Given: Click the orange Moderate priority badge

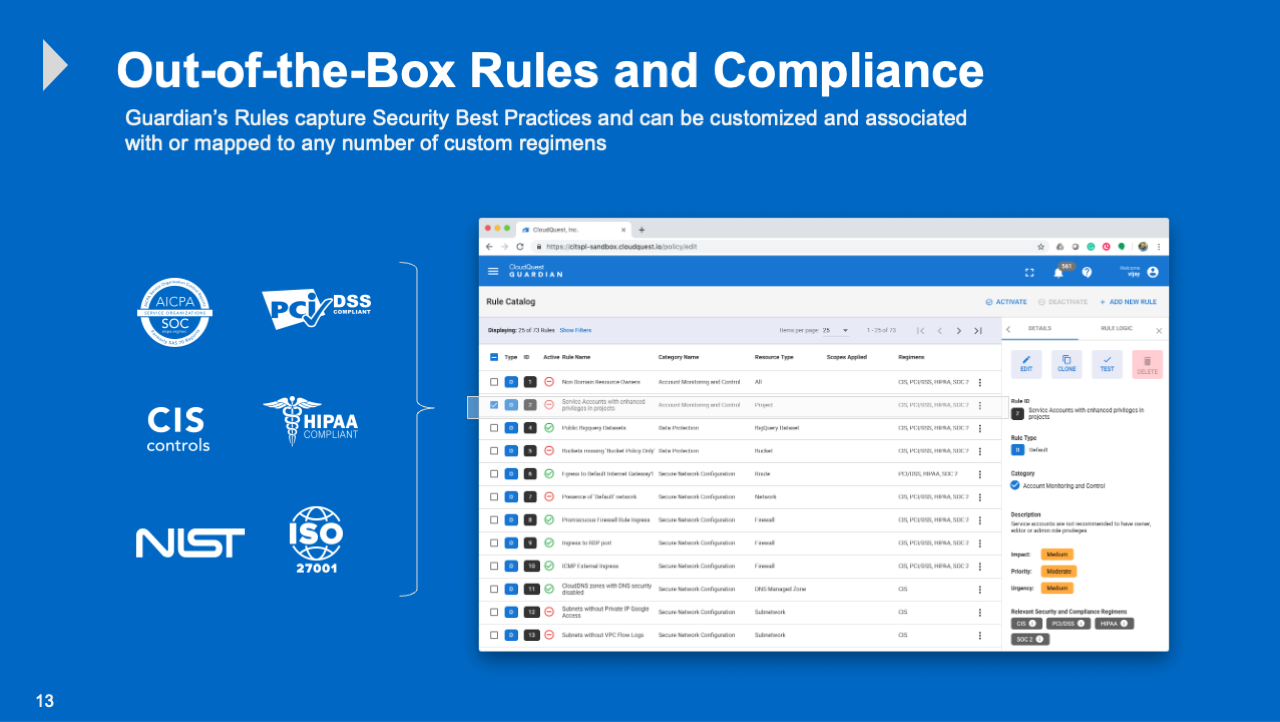Looking at the screenshot, I should [1057, 571].
